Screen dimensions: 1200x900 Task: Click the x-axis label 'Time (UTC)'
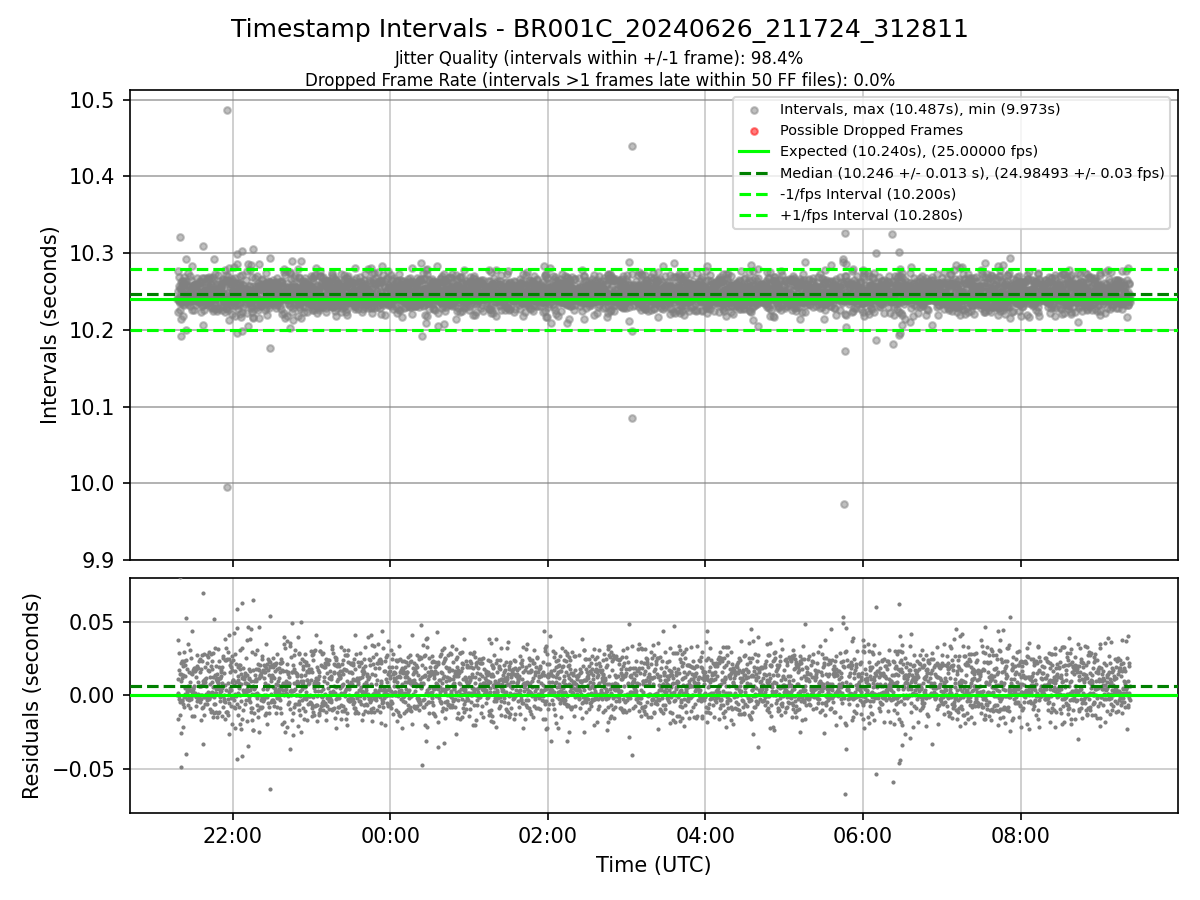653,865
